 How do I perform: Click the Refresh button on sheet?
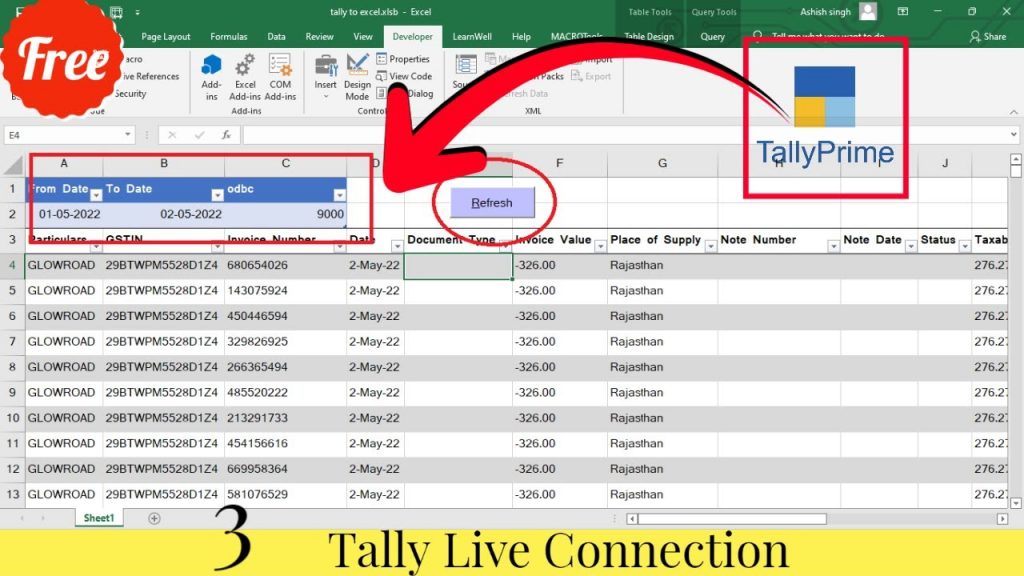[x=492, y=203]
